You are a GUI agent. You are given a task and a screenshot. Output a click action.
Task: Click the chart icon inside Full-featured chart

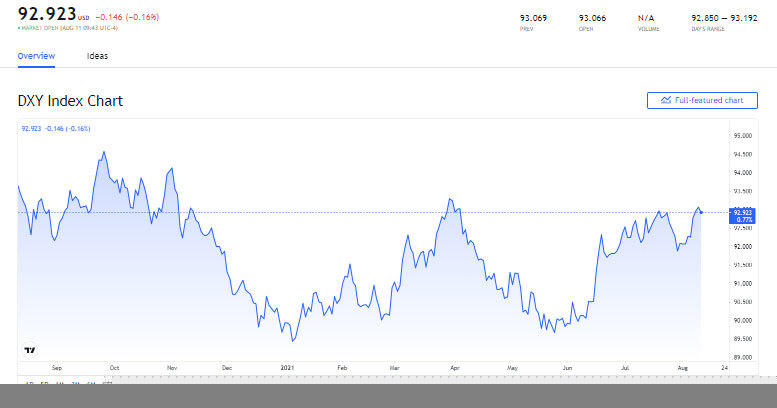665,100
